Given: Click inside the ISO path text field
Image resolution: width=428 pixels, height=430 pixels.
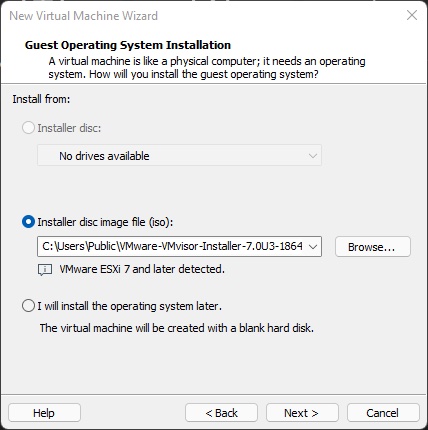Looking at the screenshot, I should click(172, 247).
